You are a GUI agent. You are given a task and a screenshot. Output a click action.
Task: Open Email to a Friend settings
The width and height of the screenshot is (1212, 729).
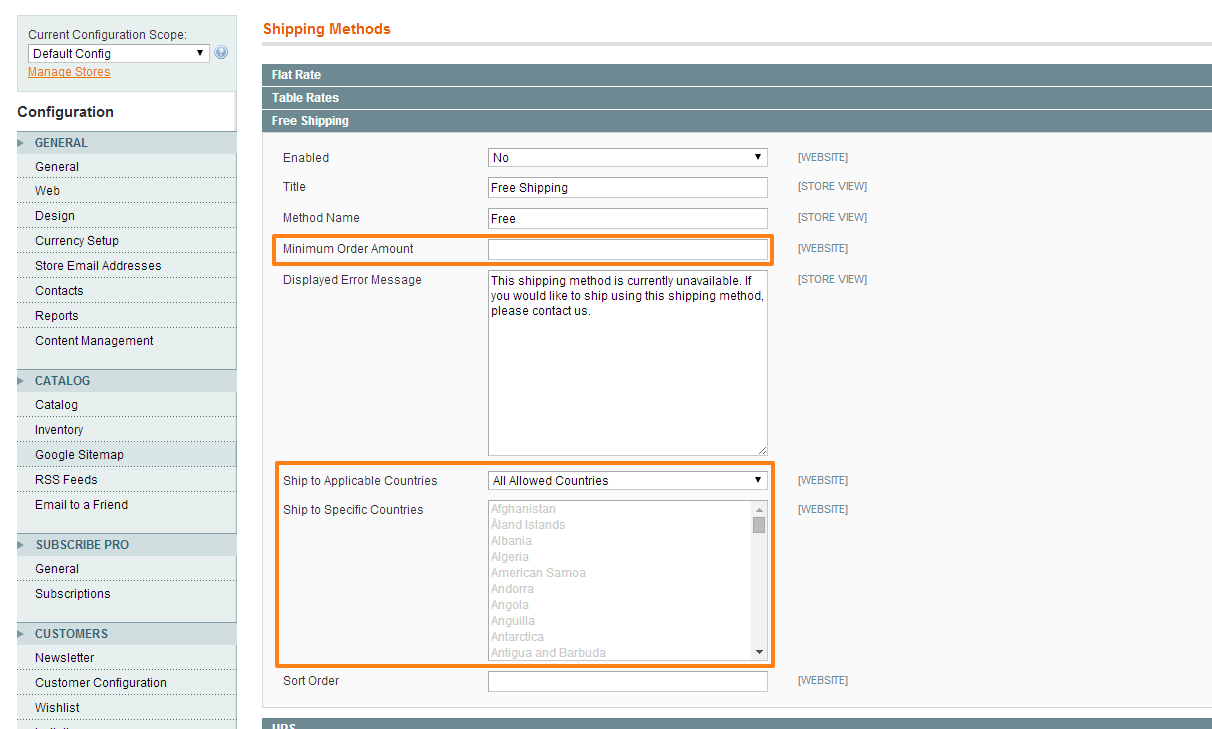pos(81,505)
